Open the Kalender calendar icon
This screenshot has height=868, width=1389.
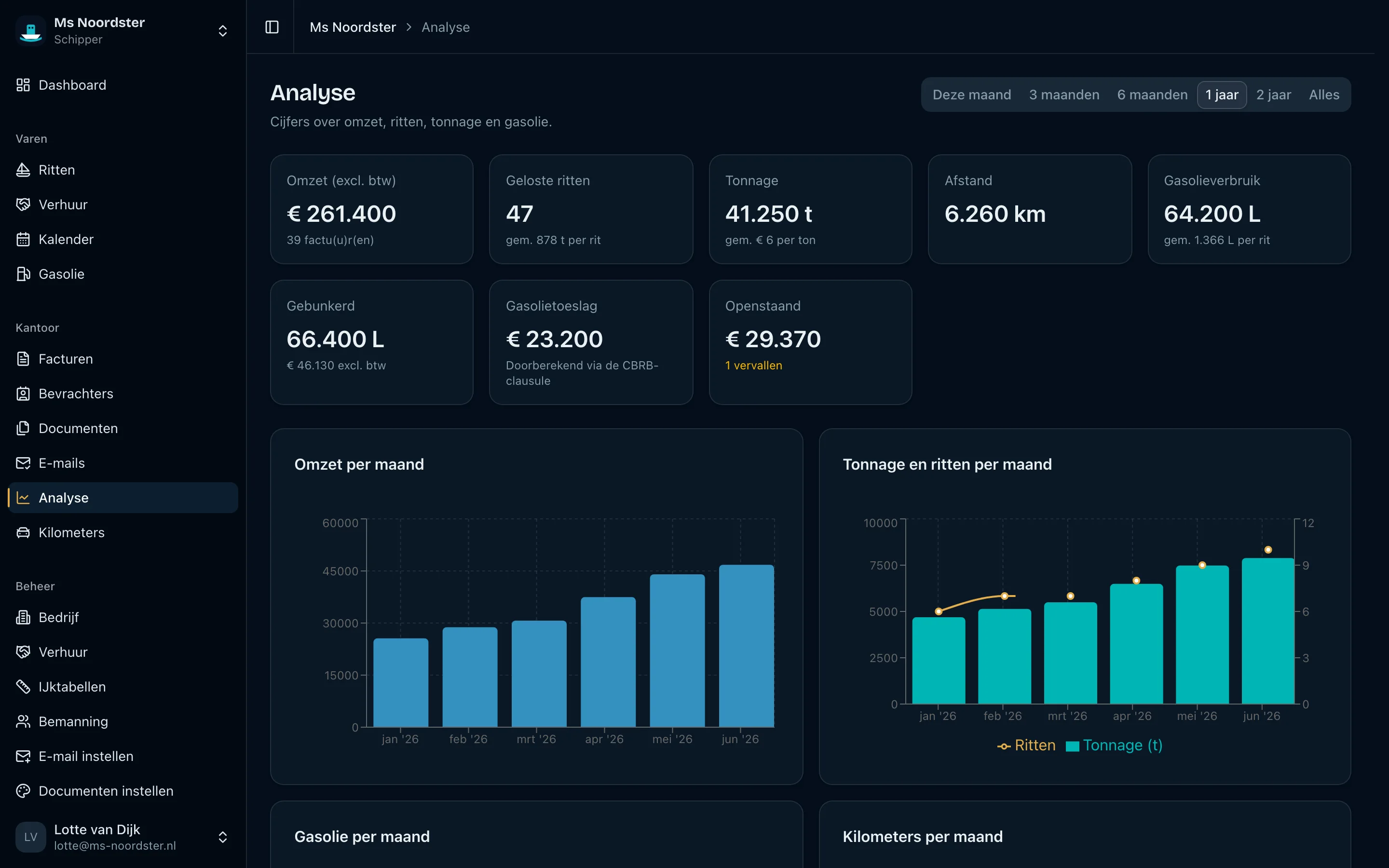(x=23, y=239)
